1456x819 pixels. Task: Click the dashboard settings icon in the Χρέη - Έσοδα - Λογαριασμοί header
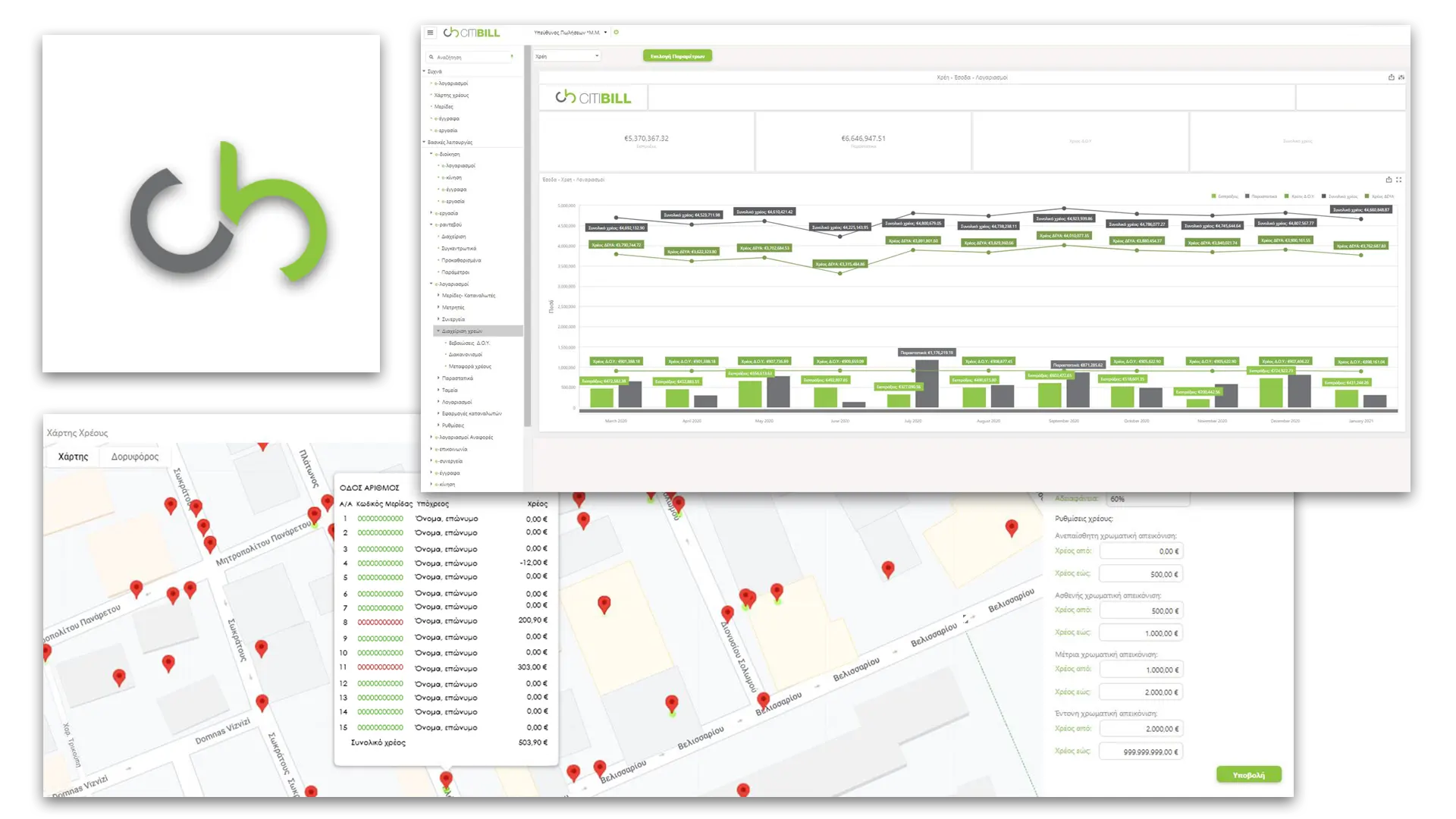click(1401, 77)
